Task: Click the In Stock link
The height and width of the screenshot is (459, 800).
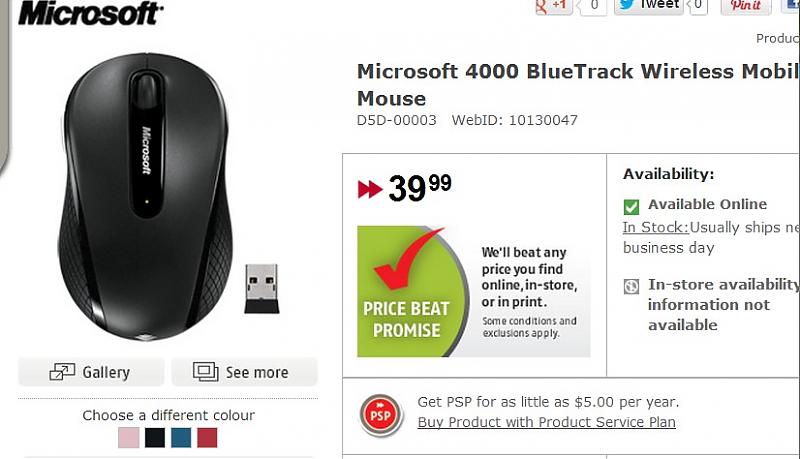Action: point(655,228)
